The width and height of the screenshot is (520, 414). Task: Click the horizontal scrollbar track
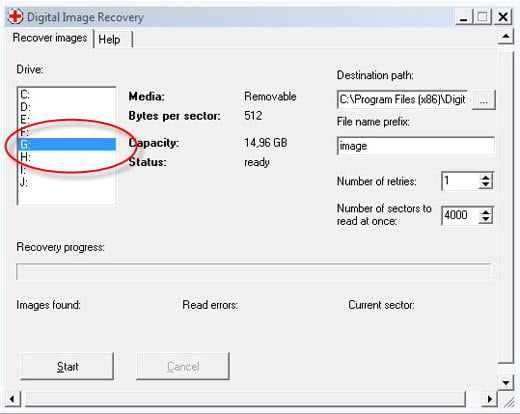[245, 399]
